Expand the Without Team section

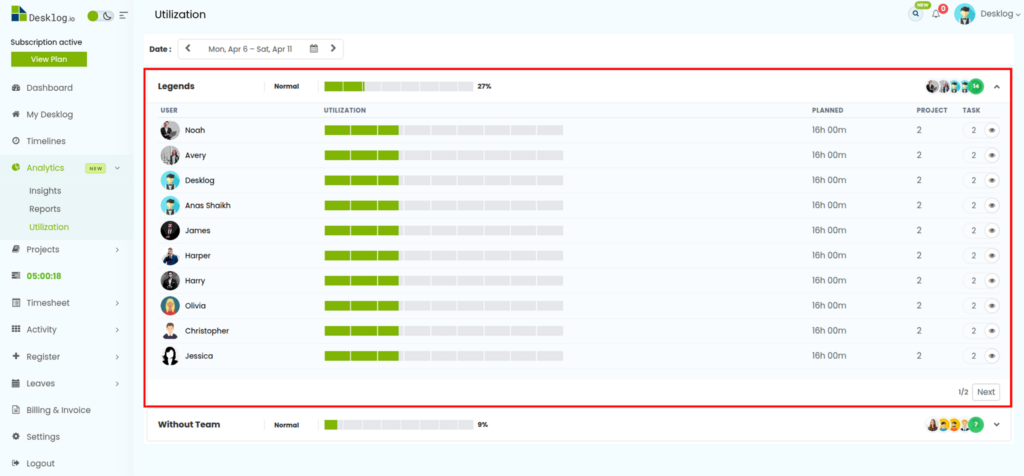[x=996, y=425]
